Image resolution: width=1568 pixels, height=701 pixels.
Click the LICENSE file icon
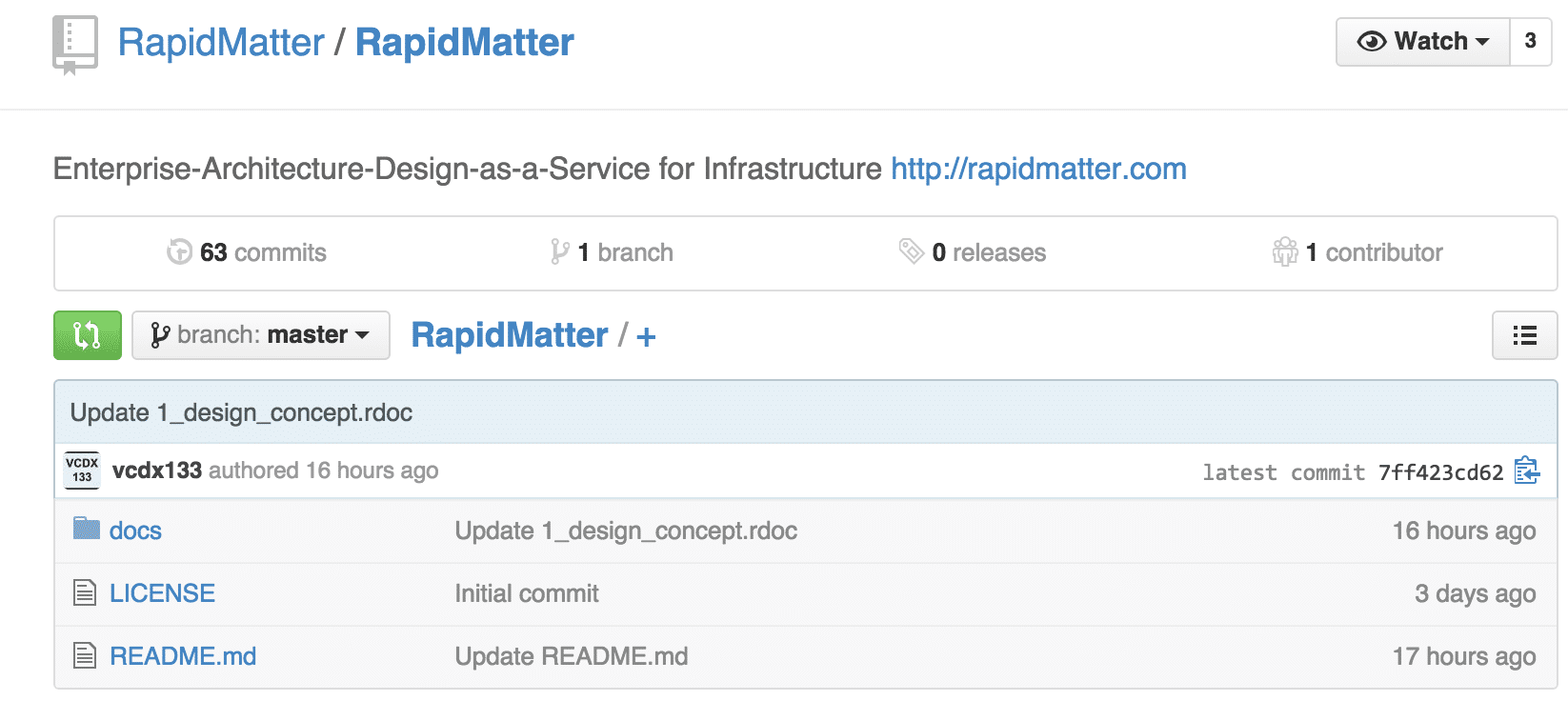[85, 592]
